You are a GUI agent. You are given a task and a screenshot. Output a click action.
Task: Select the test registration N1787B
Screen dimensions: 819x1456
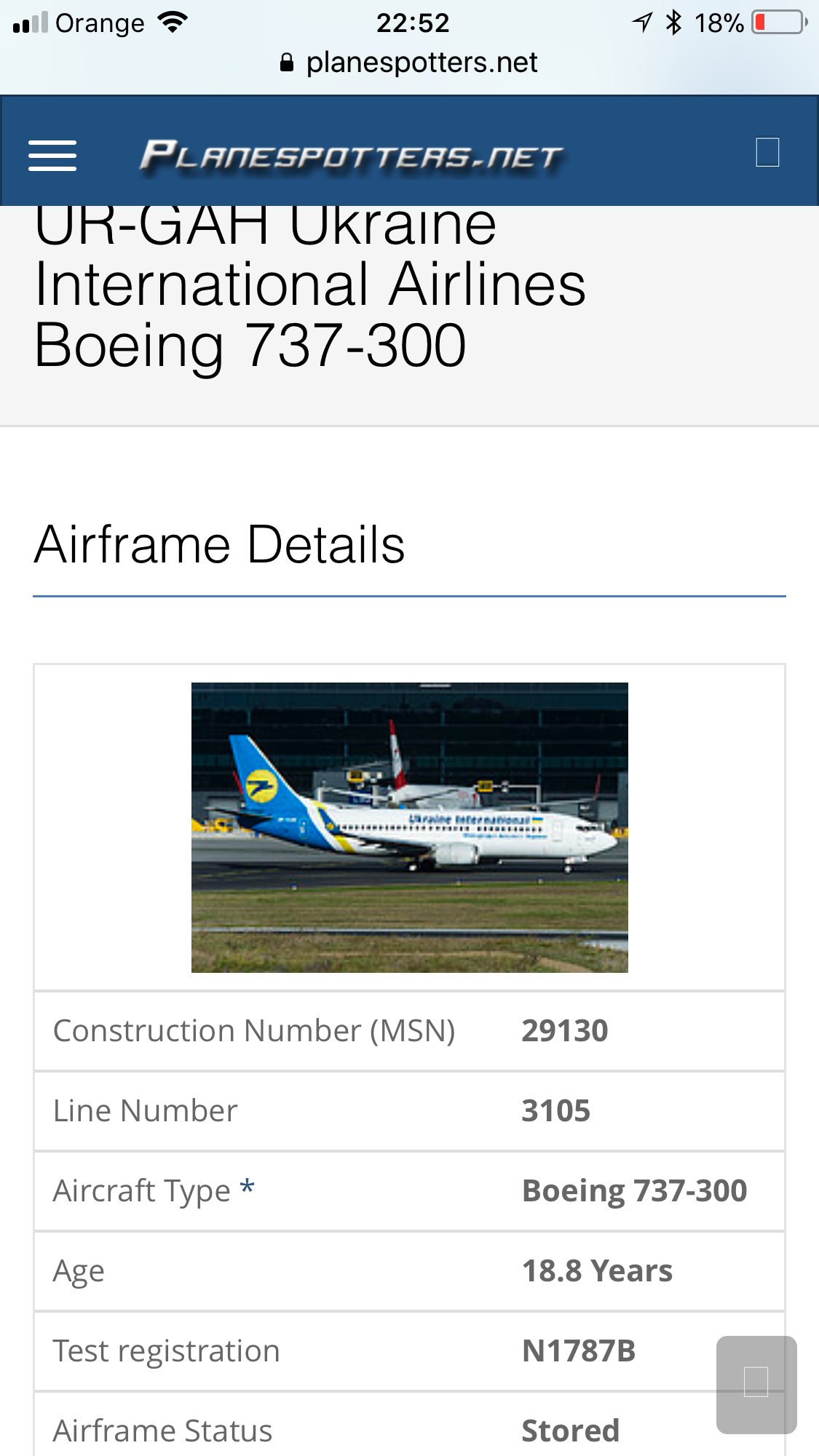click(579, 1351)
